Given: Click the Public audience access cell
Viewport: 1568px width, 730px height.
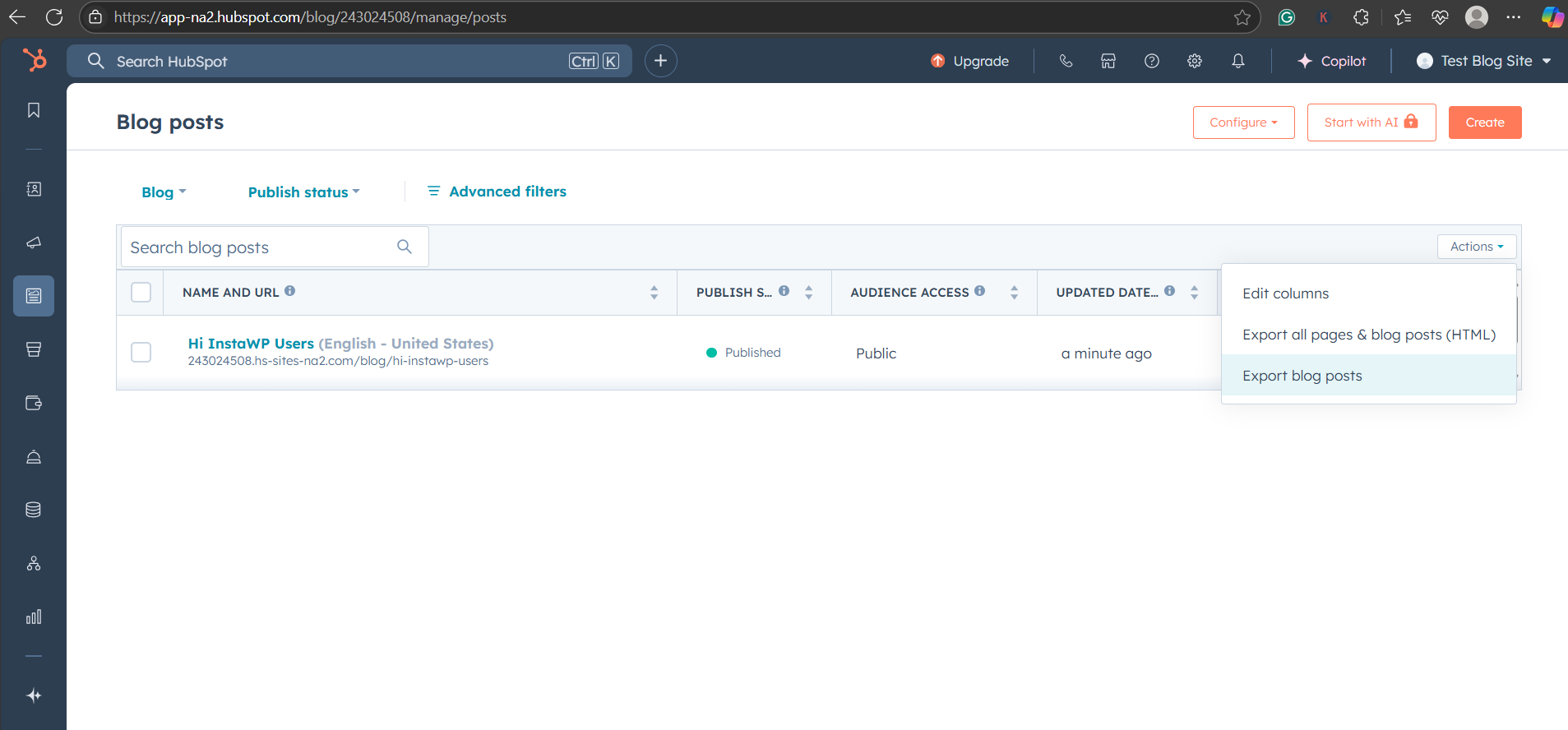Looking at the screenshot, I should (876, 353).
